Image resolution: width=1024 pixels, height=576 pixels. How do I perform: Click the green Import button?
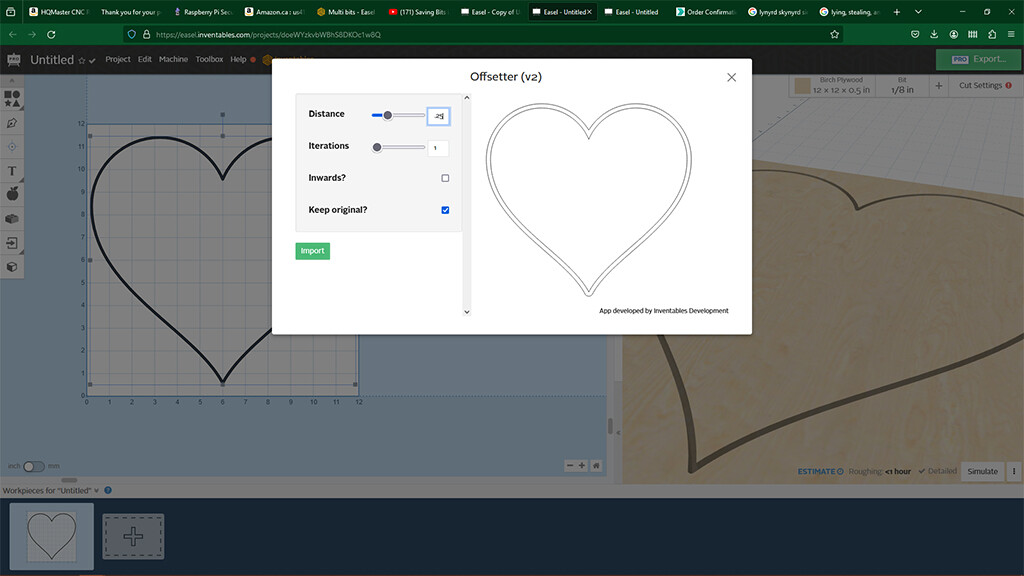point(312,251)
